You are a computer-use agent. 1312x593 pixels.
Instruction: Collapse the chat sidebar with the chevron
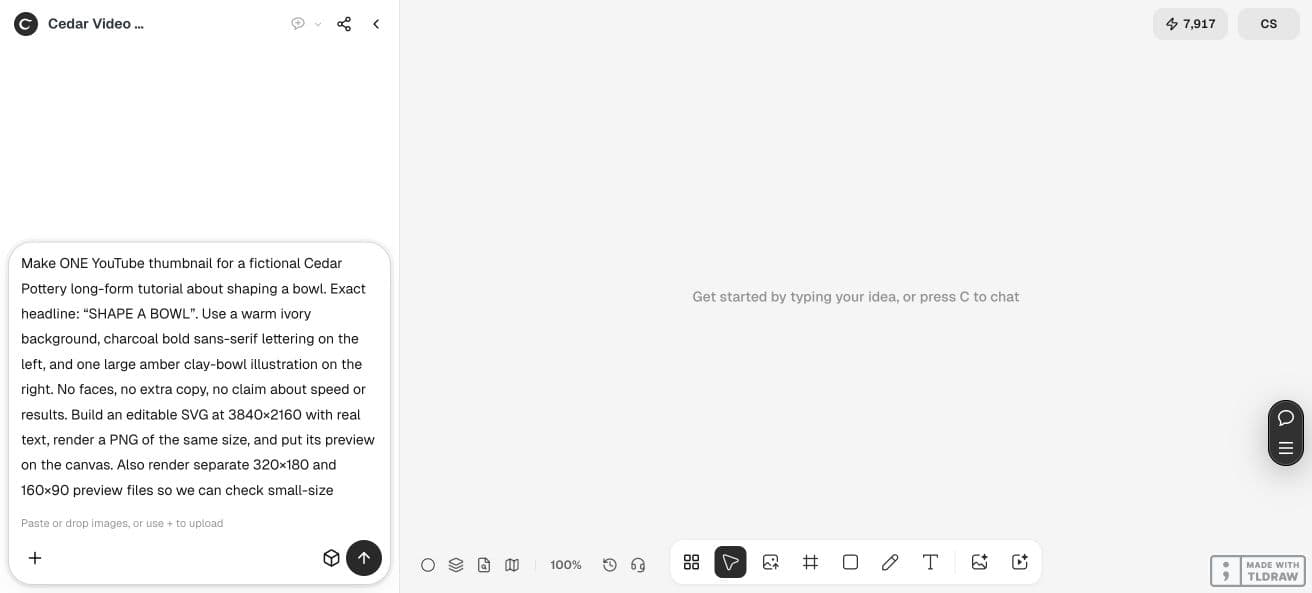click(x=376, y=24)
